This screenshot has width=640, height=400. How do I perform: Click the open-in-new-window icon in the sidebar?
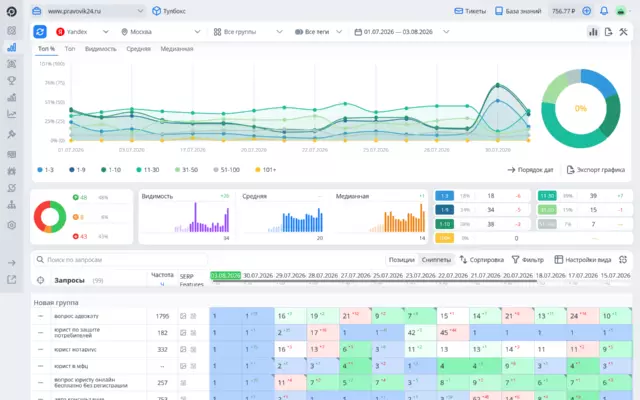pos(11,280)
